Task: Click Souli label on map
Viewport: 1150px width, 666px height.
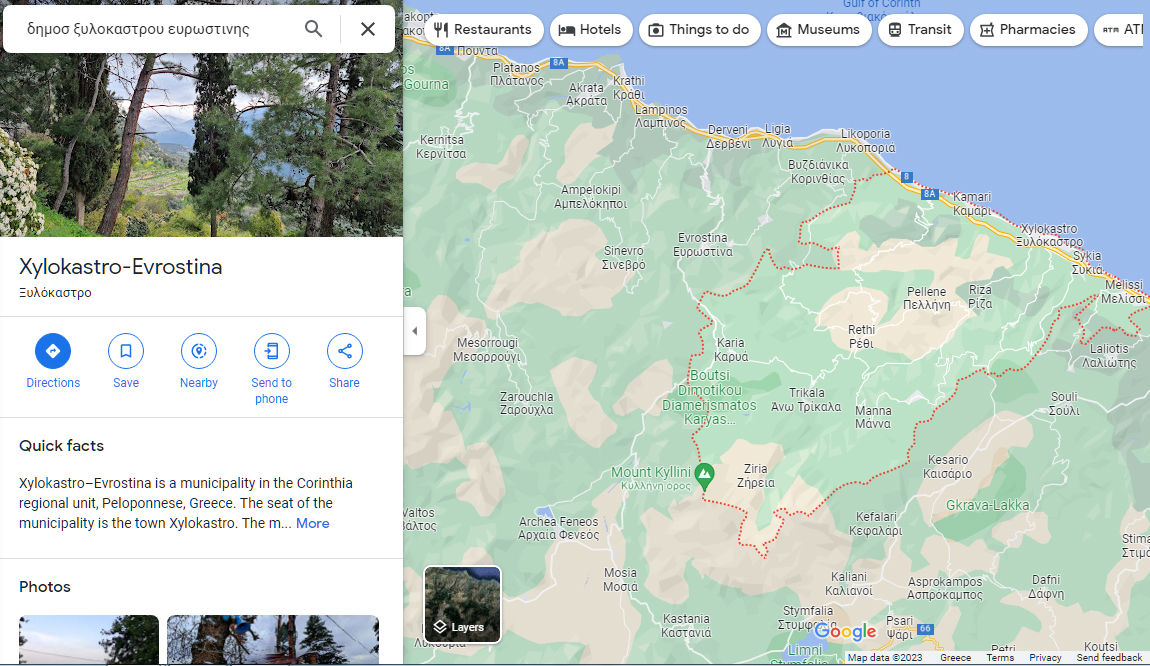Action: pos(1064,403)
